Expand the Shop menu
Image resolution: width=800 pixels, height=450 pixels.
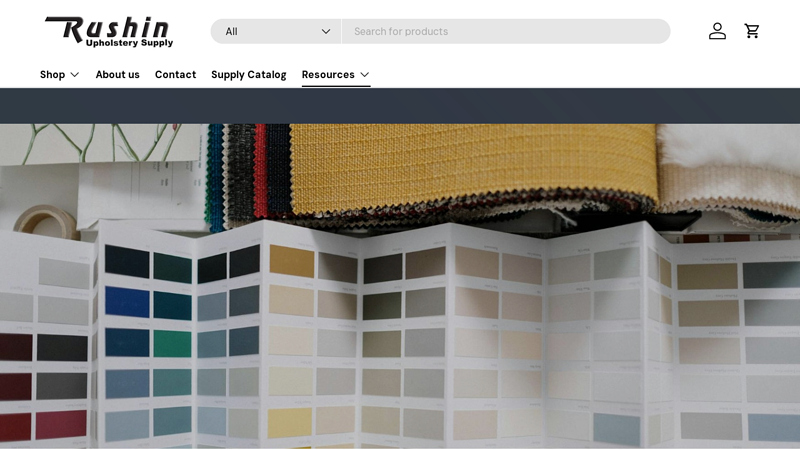(60, 74)
